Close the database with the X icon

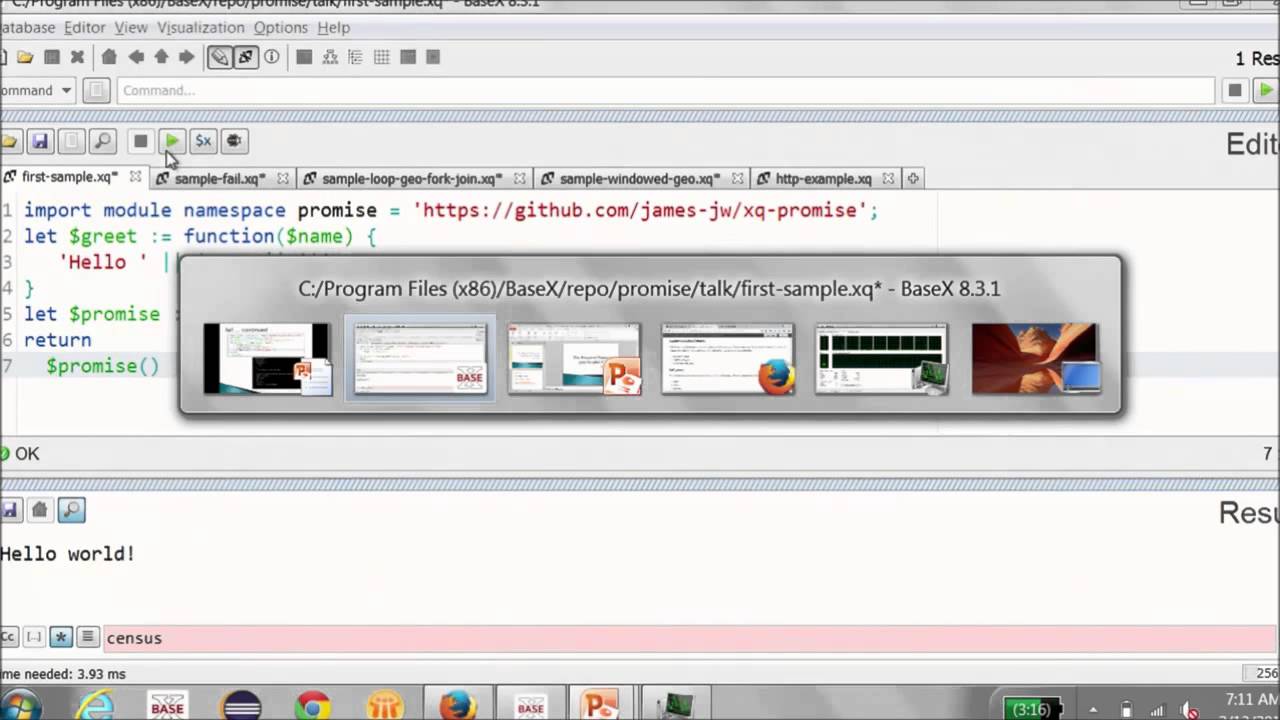77,57
